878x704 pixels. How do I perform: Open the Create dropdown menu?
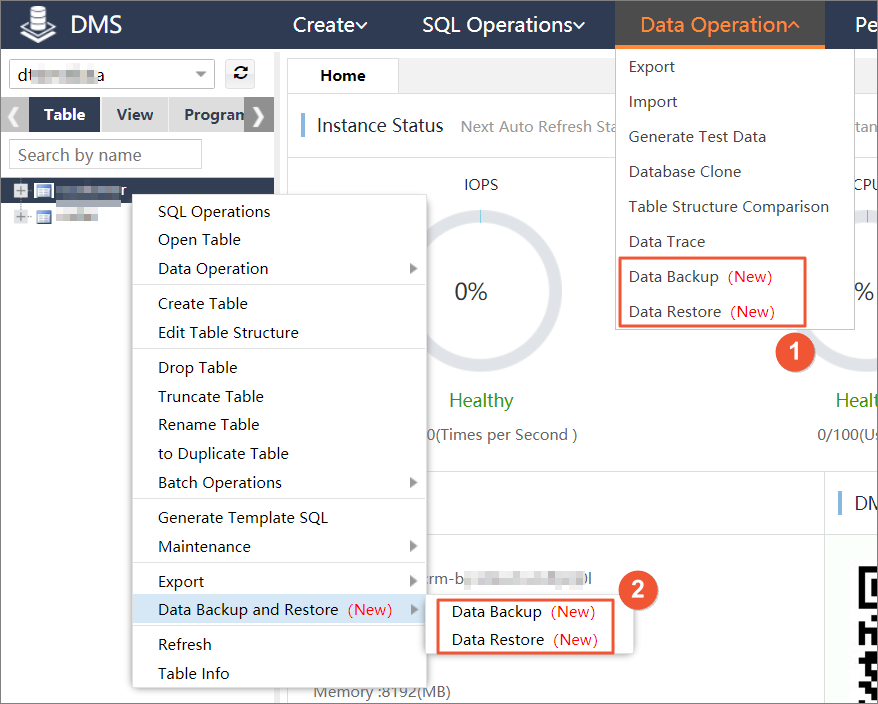pos(330,25)
